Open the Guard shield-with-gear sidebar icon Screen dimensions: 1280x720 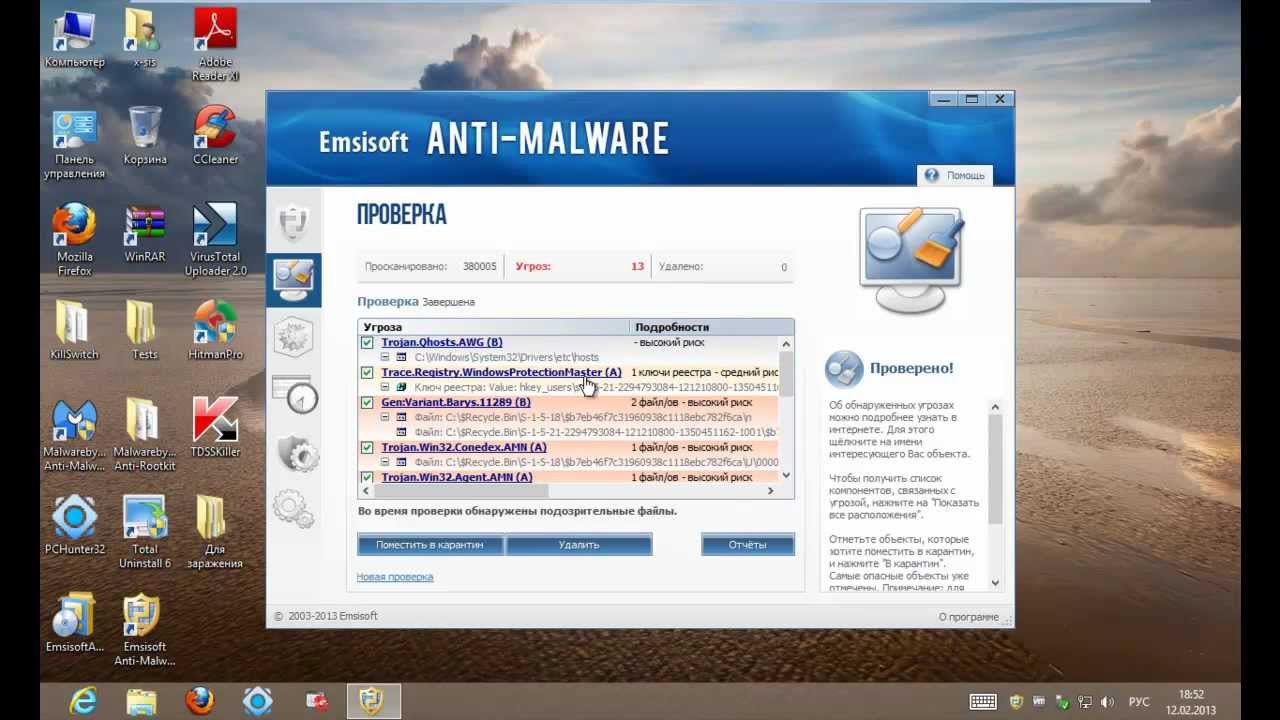pyautogui.click(x=296, y=452)
